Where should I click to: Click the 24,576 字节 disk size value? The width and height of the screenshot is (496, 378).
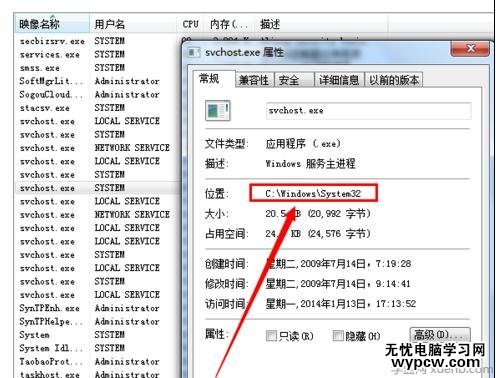coord(339,234)
